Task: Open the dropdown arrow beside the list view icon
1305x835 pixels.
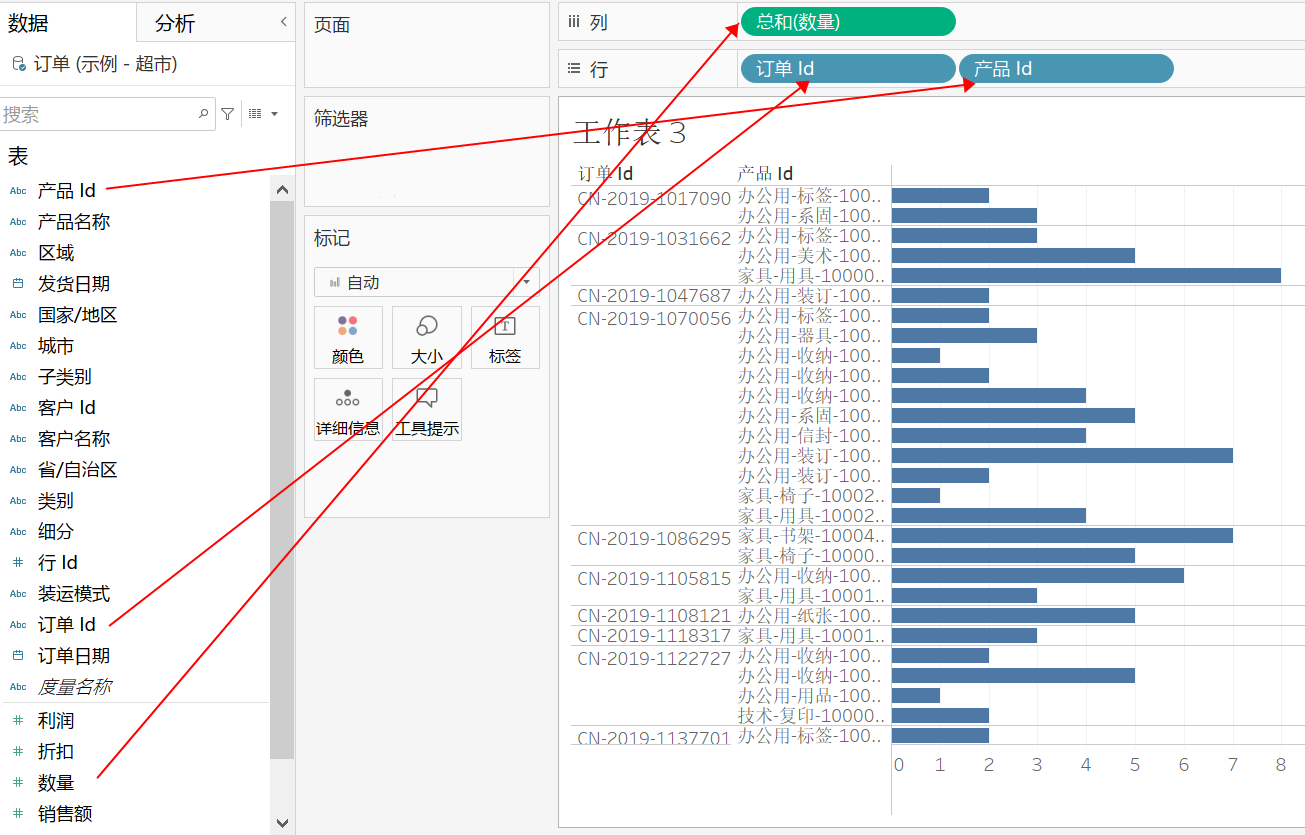Action: click(x=274, y=114)
